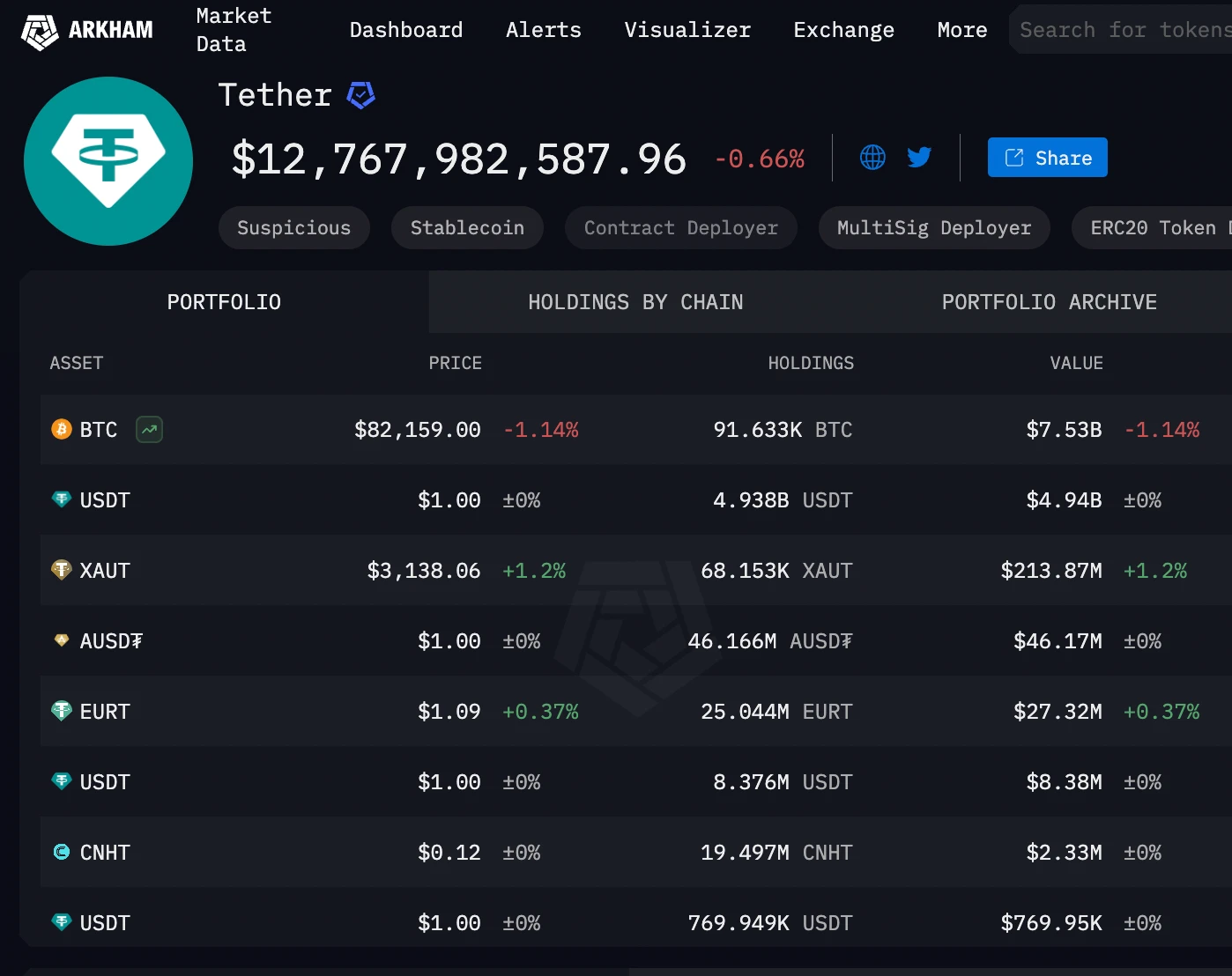Click the USDT icon in 8.376M row
The height and width of the screenshot is (976, 1232).
pos(62,781)
